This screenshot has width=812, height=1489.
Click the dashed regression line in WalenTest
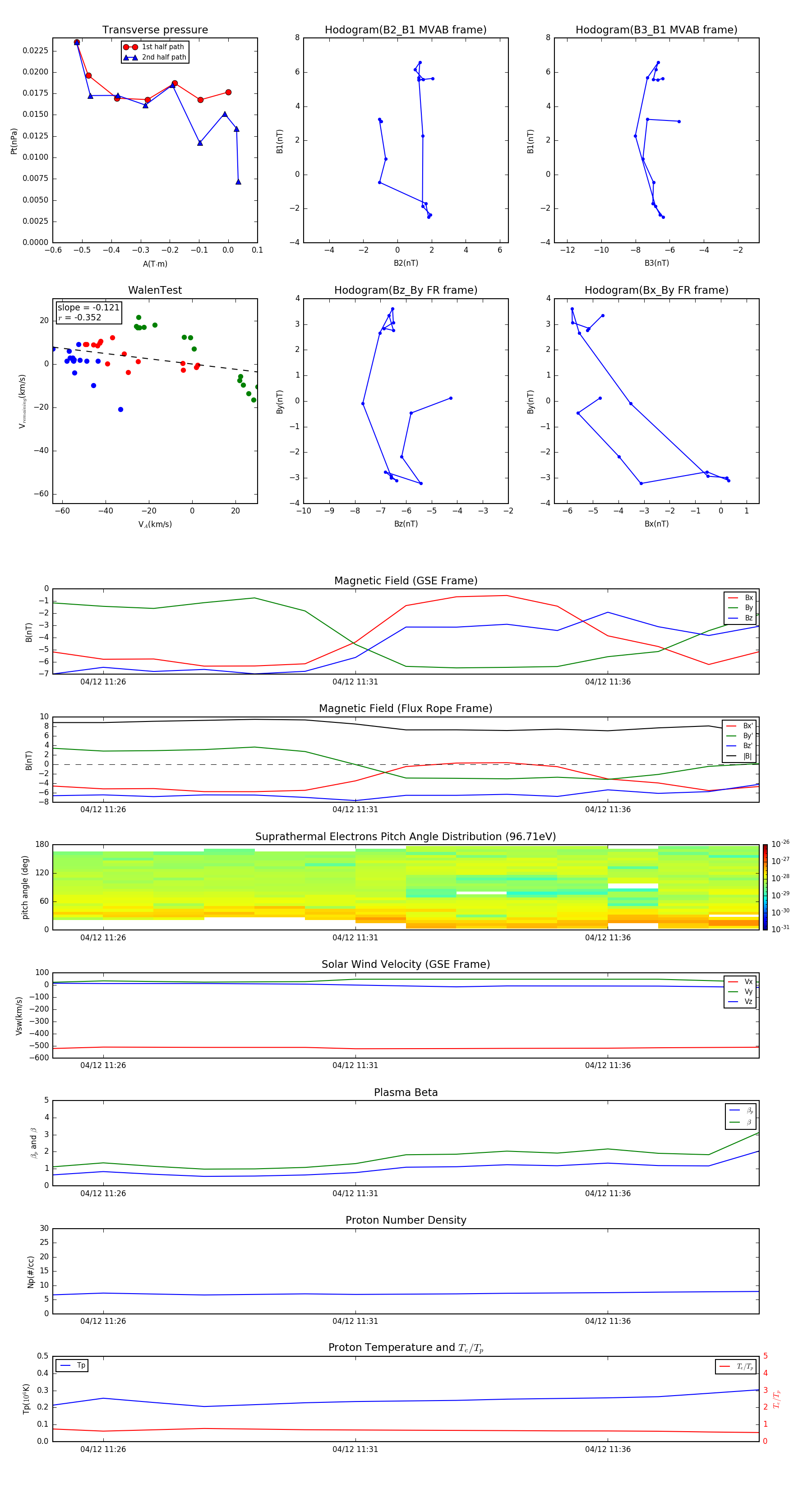(x=154, y=359)
